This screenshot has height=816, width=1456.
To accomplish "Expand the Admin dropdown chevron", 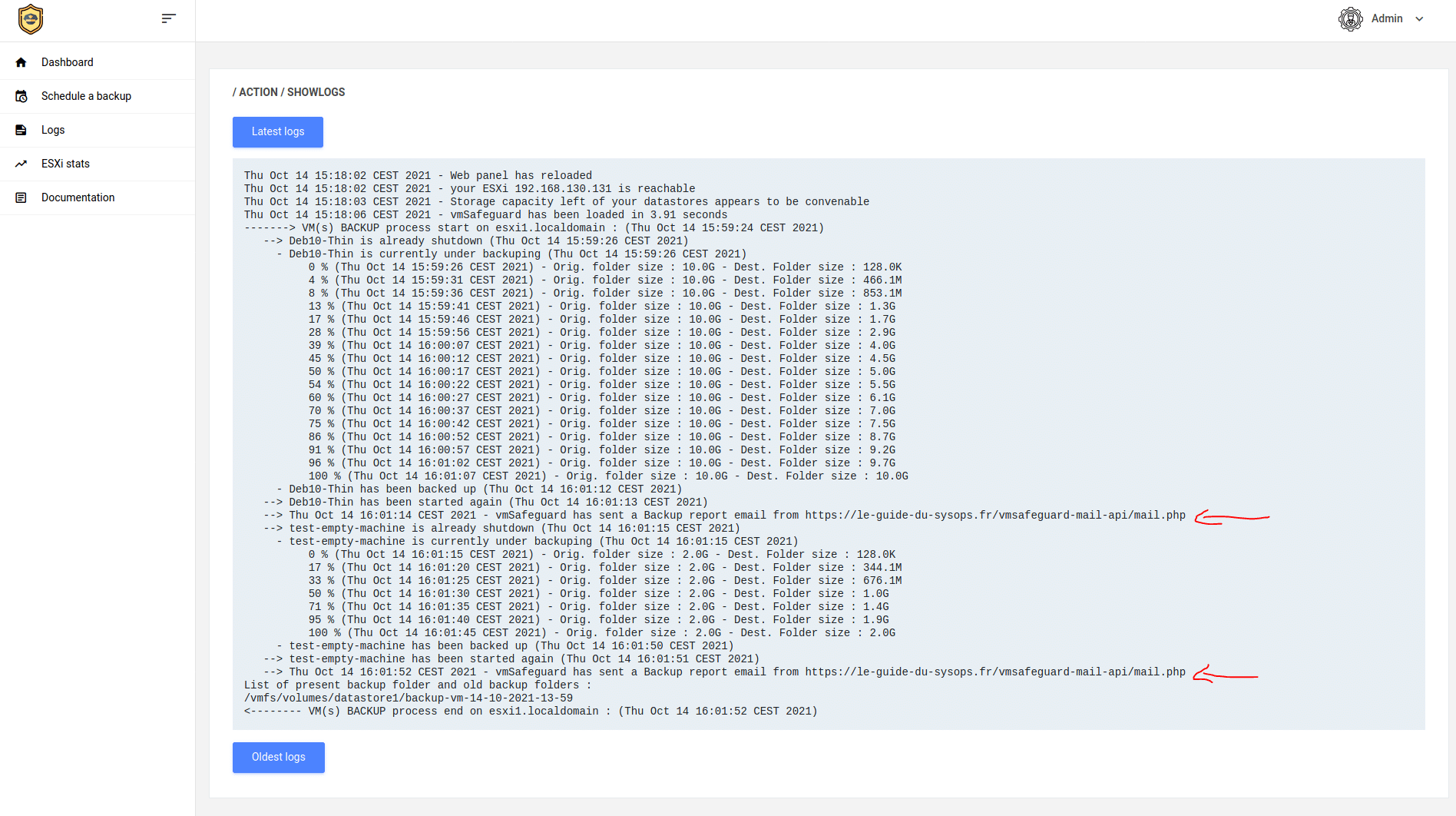I will (1419, 19).
